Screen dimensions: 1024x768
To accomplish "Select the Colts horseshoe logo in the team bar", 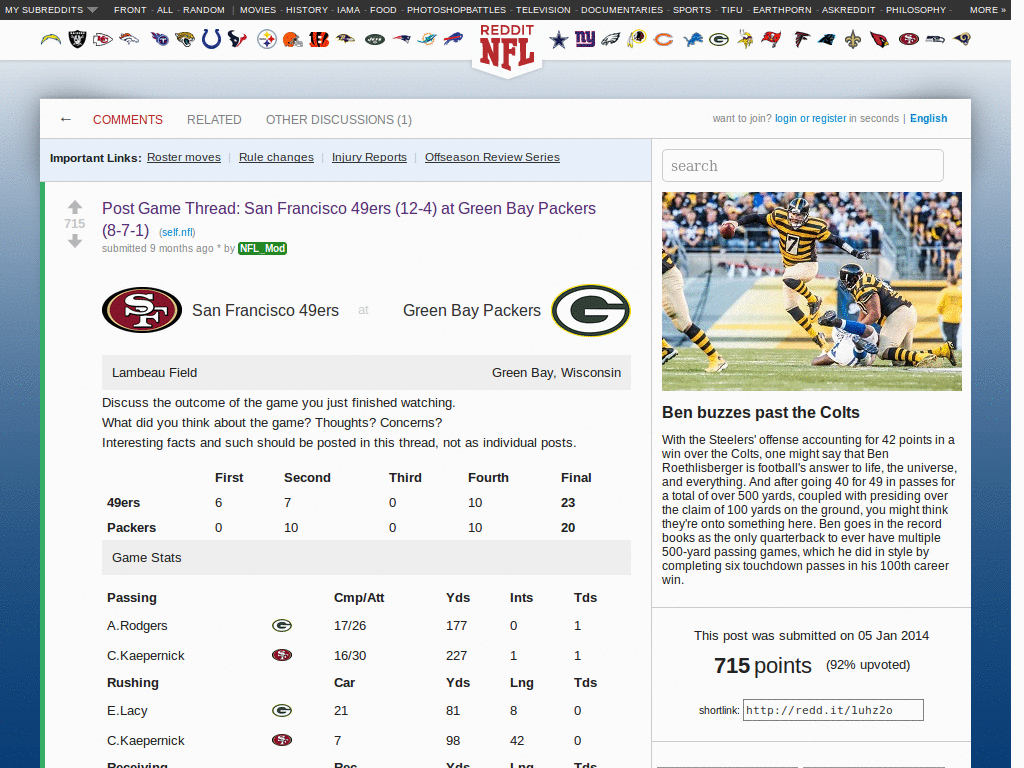I will click(211, 40).
